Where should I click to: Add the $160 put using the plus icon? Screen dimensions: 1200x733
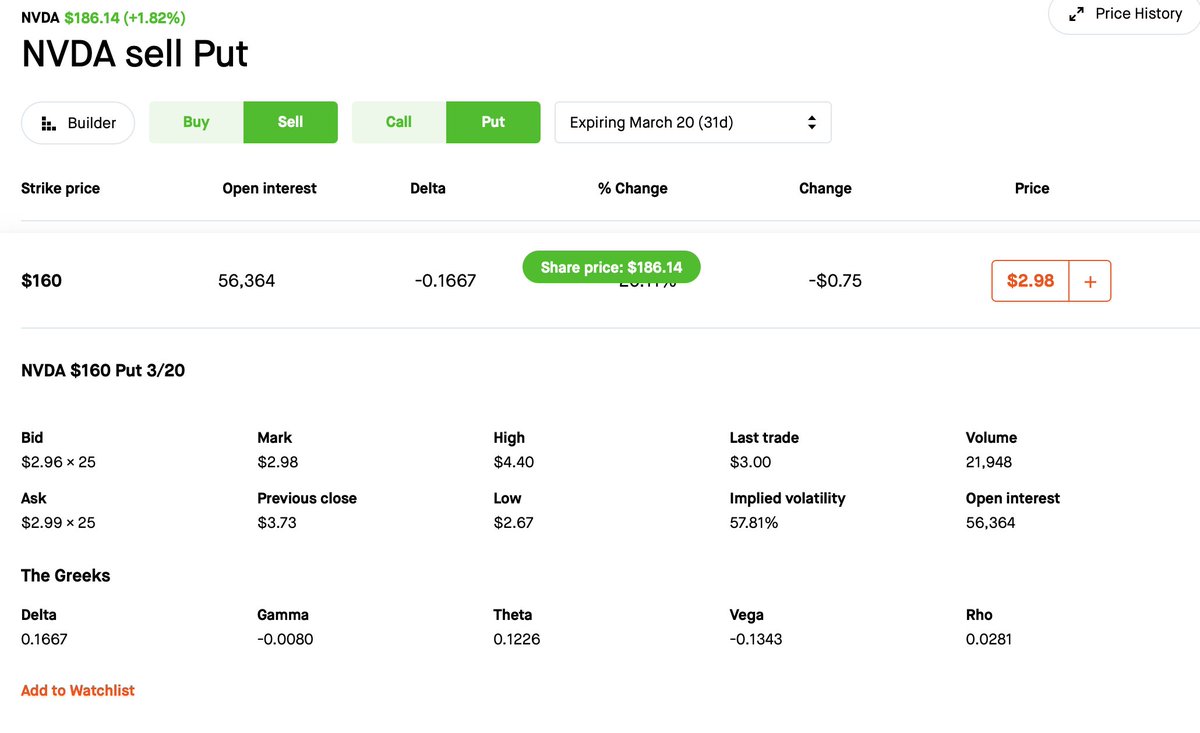point(1090,281)
